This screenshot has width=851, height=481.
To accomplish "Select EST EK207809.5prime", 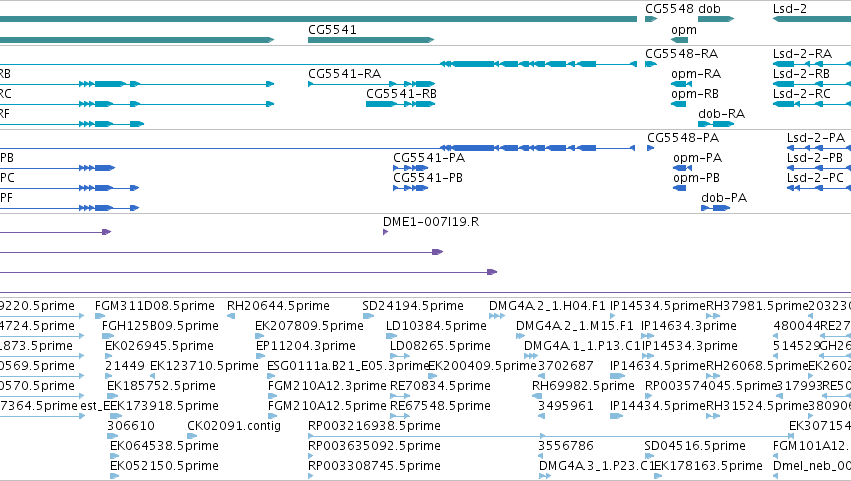I will click(x=309, y=326).
